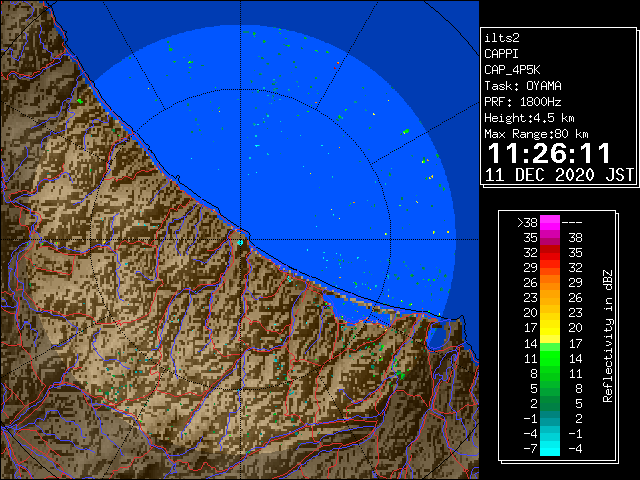
Task: Pick the orange 26–29 dBZ color band
Action: point(550,283)
